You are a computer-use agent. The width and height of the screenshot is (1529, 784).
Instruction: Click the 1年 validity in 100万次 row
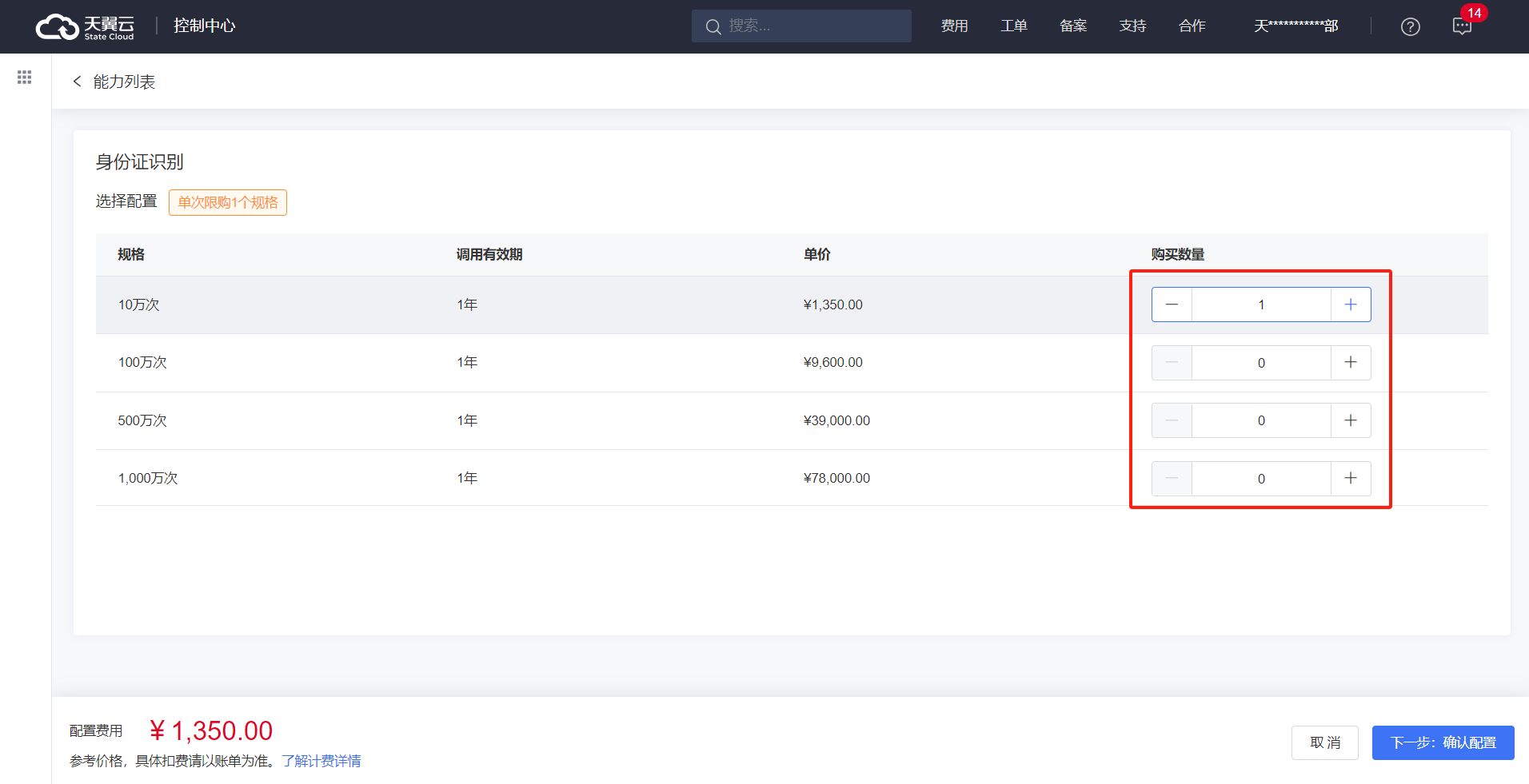click(x=467, y=362)
